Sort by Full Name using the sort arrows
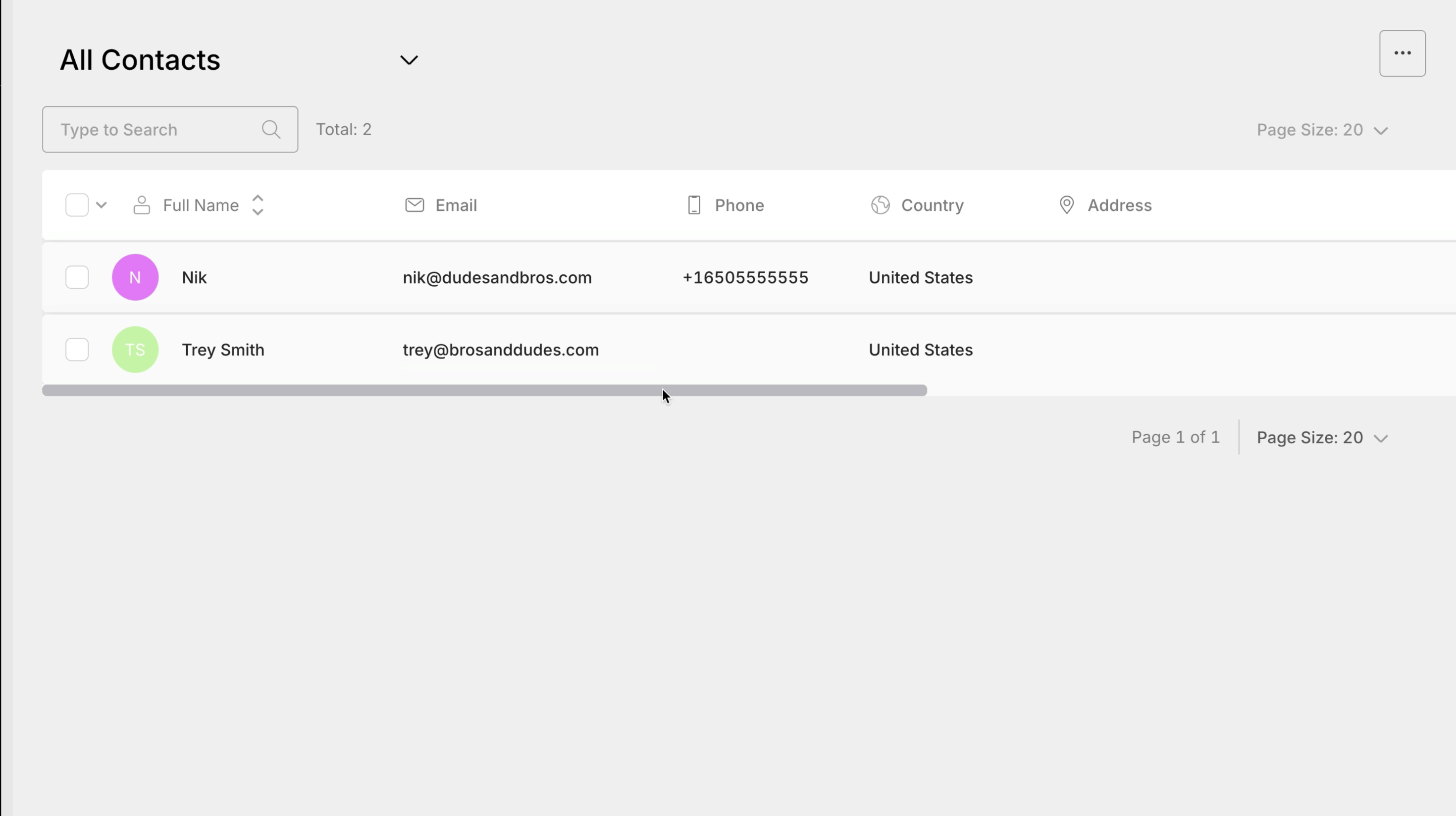The image size is (1456, 816). point(258,205)
